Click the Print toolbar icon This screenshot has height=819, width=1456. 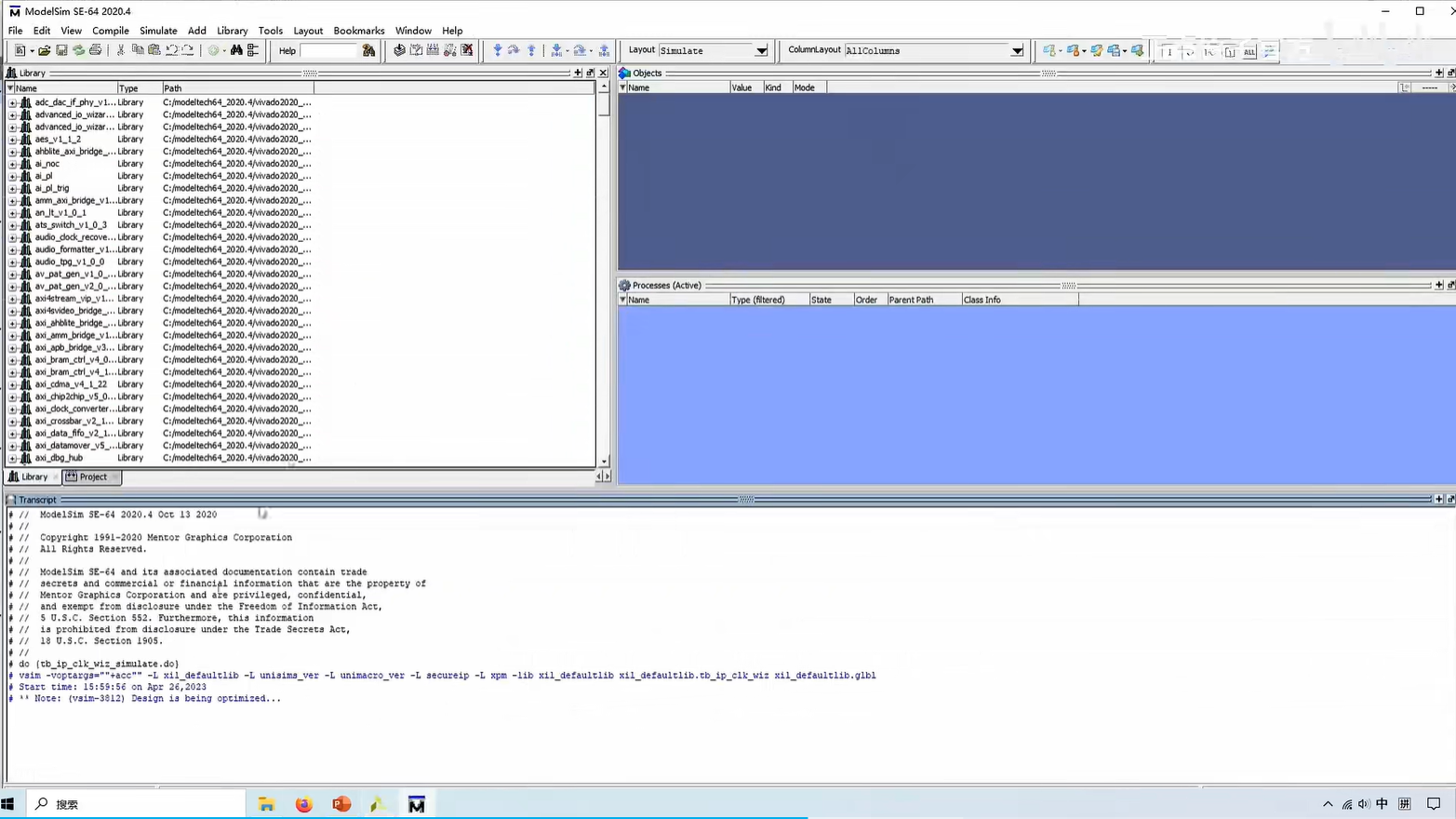coord(95,50)
